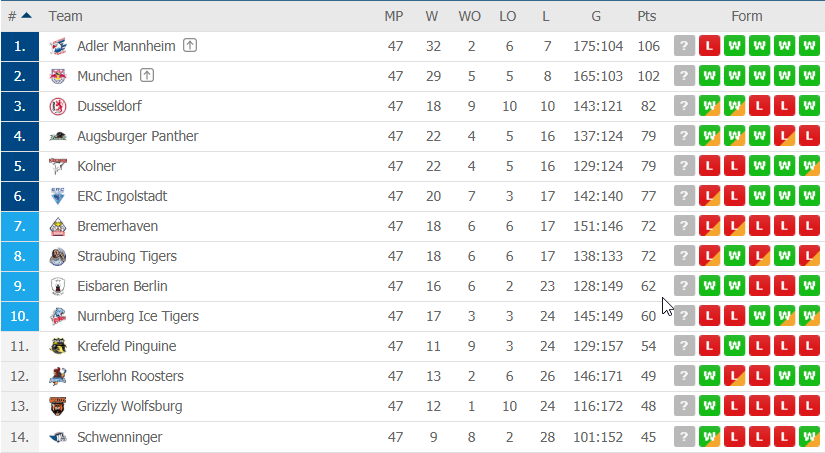
Task: Open the Nurnberg Ice Tigers team link
Action: pos(138,316)
